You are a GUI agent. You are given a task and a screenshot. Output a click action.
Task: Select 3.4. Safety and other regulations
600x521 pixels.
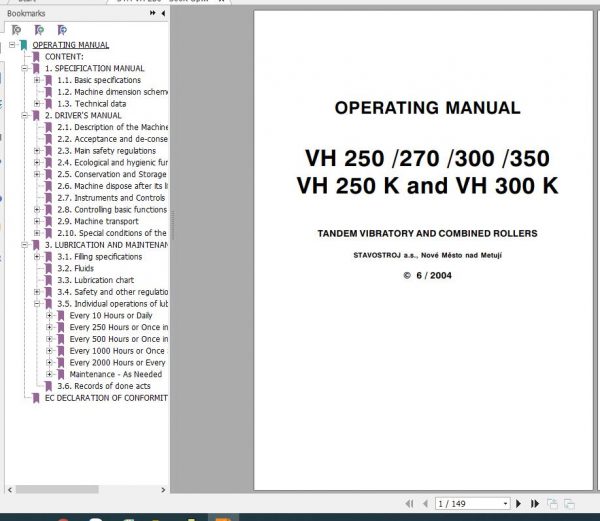(x=112, y=292)
